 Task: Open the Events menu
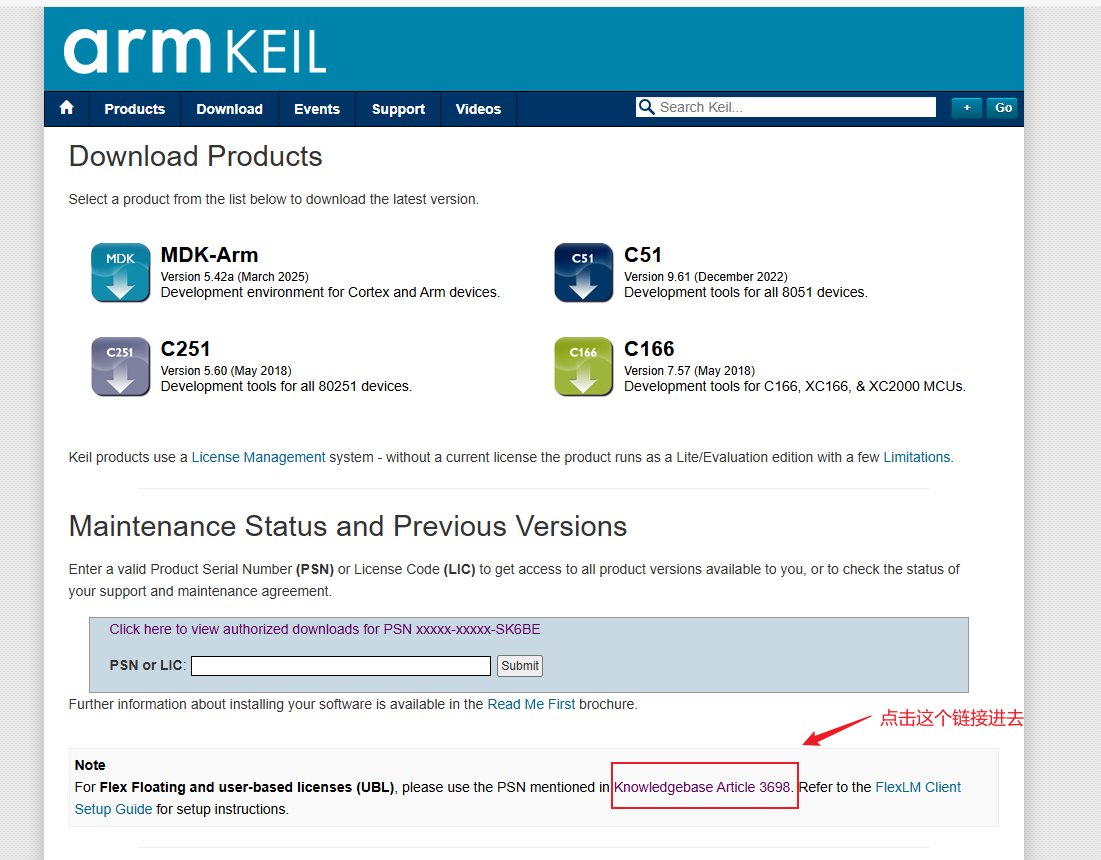pyautogui.click(x=317, y=109)
